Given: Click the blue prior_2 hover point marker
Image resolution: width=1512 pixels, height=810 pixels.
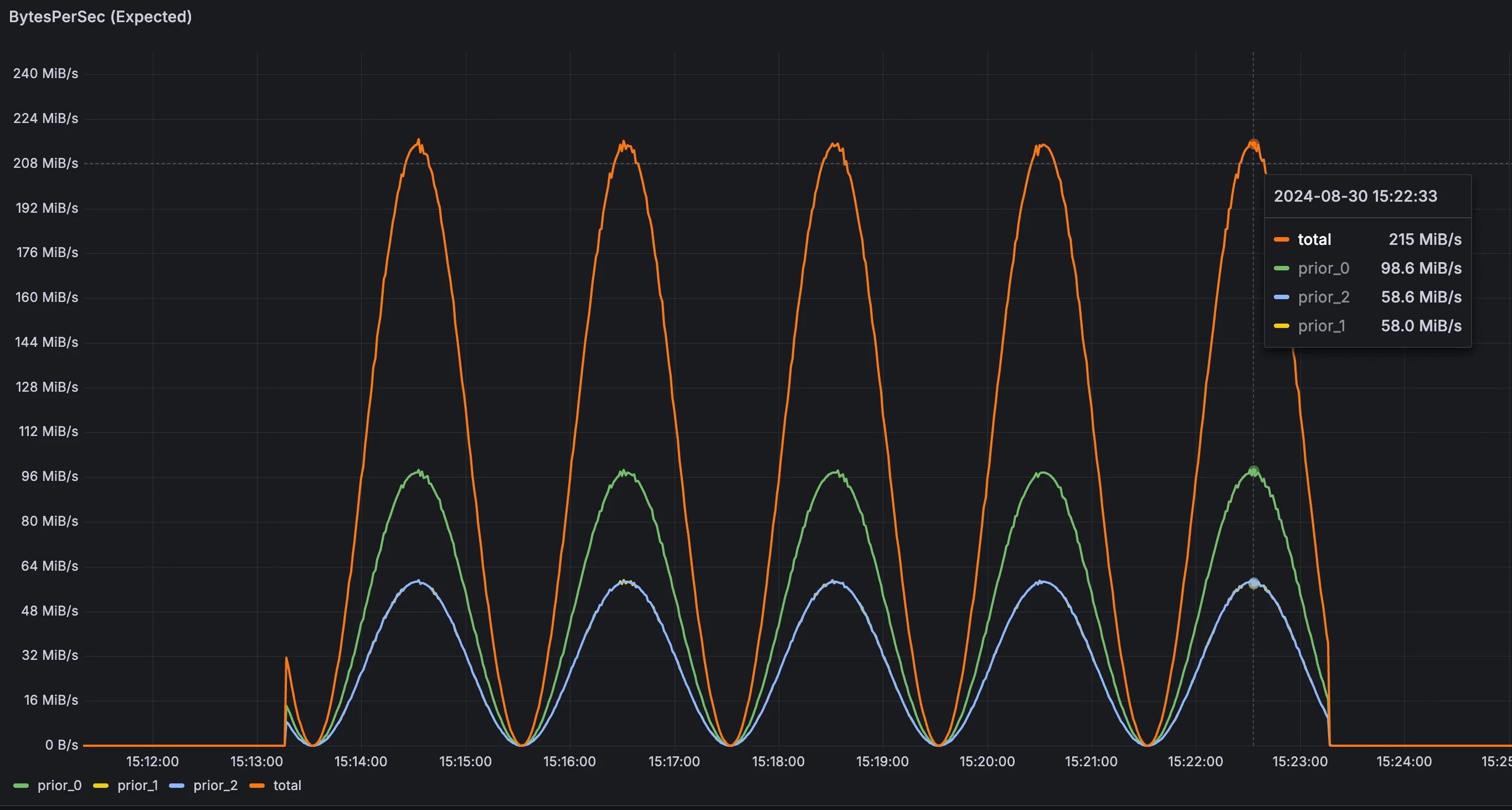Looking at the screenshot, I should [x=1254, y=583].
